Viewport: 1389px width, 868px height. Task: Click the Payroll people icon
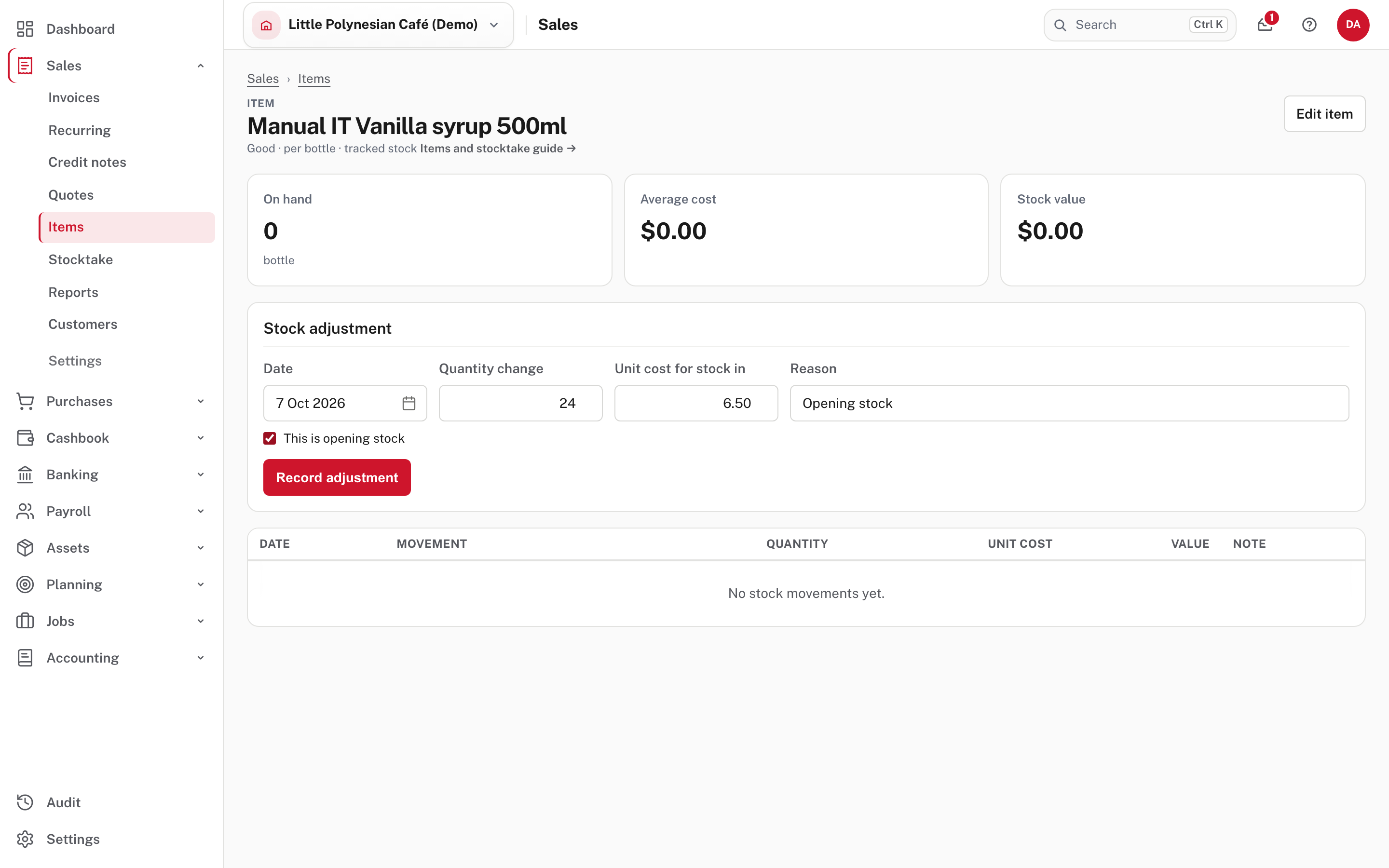(x=25, y=511)
